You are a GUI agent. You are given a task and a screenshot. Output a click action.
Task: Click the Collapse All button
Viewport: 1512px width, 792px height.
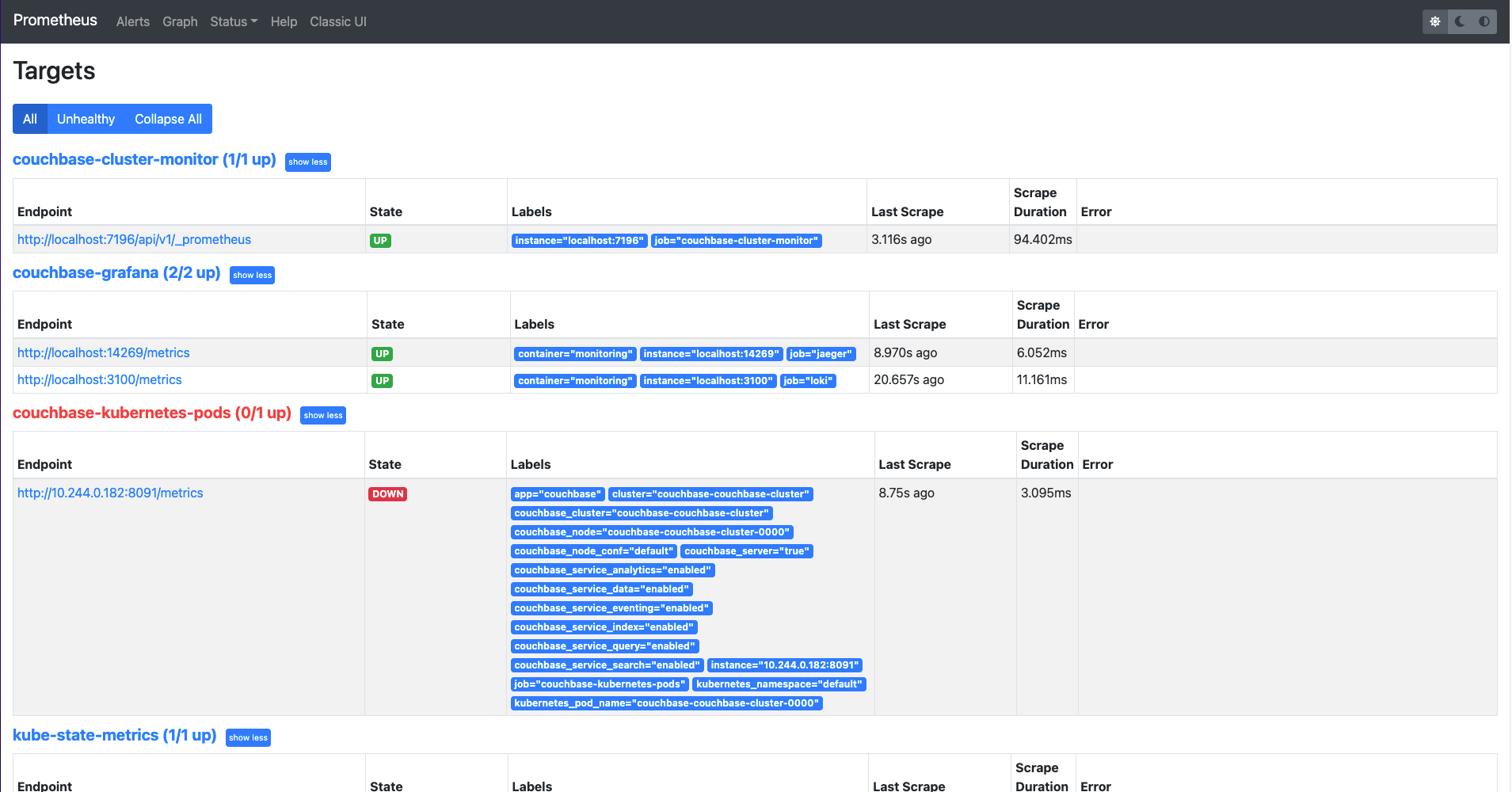coord(168,119)
